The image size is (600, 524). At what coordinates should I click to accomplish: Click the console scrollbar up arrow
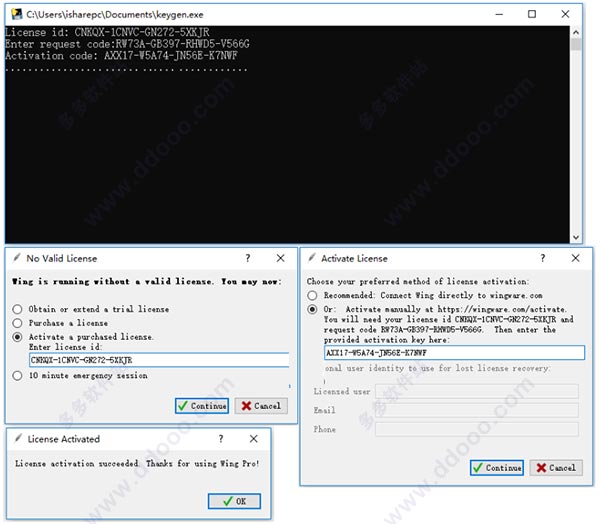576,32
